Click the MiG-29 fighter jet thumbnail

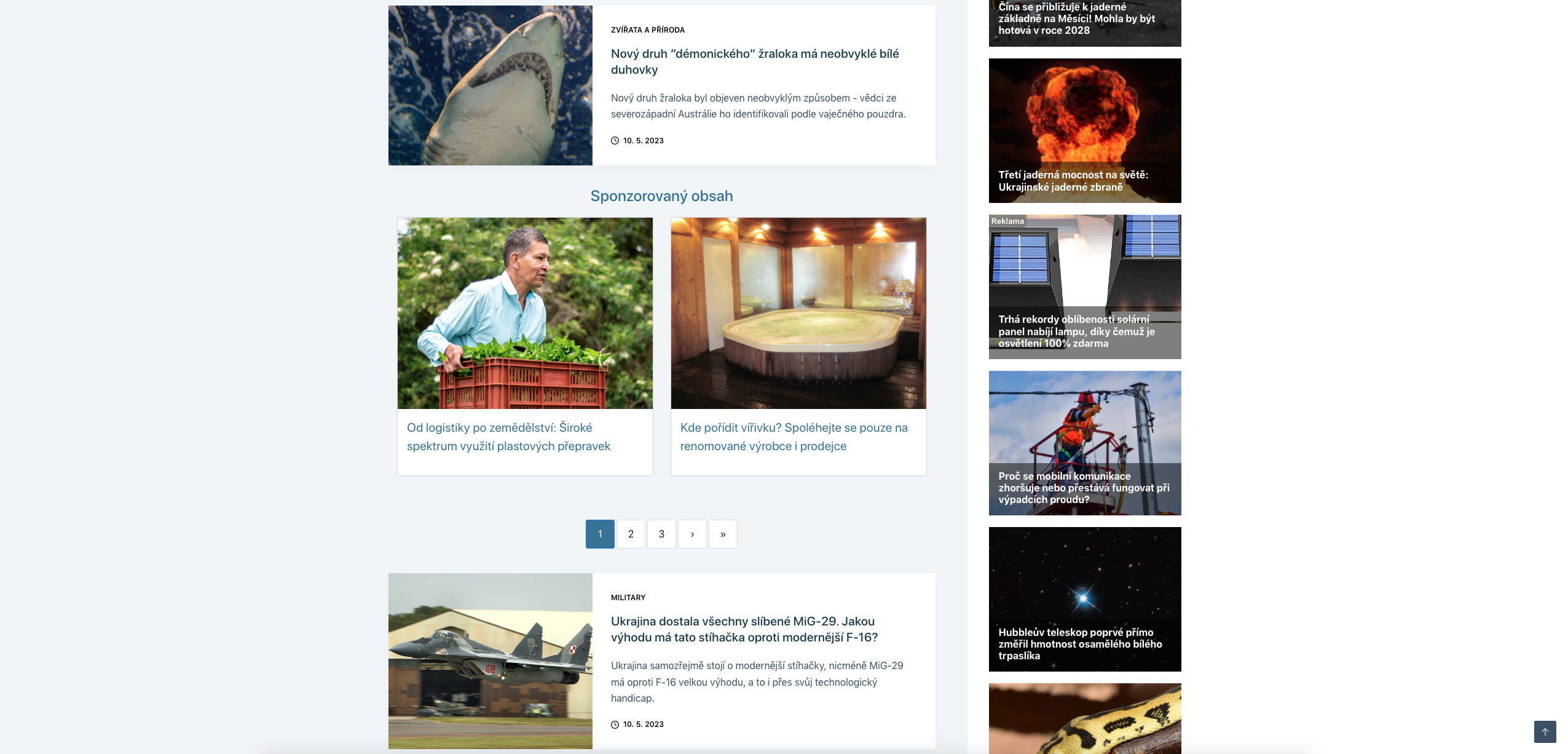490,661
